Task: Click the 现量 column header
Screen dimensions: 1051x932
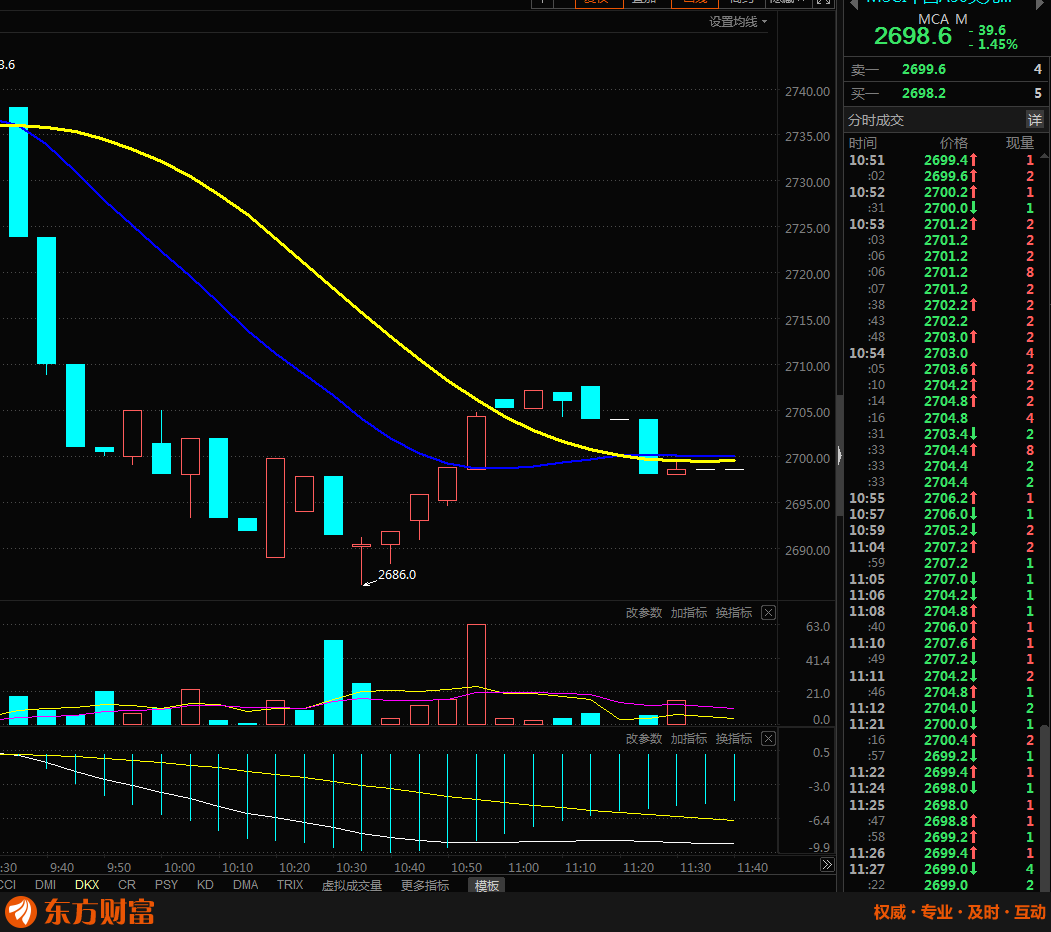Action: pos(1019,143)
